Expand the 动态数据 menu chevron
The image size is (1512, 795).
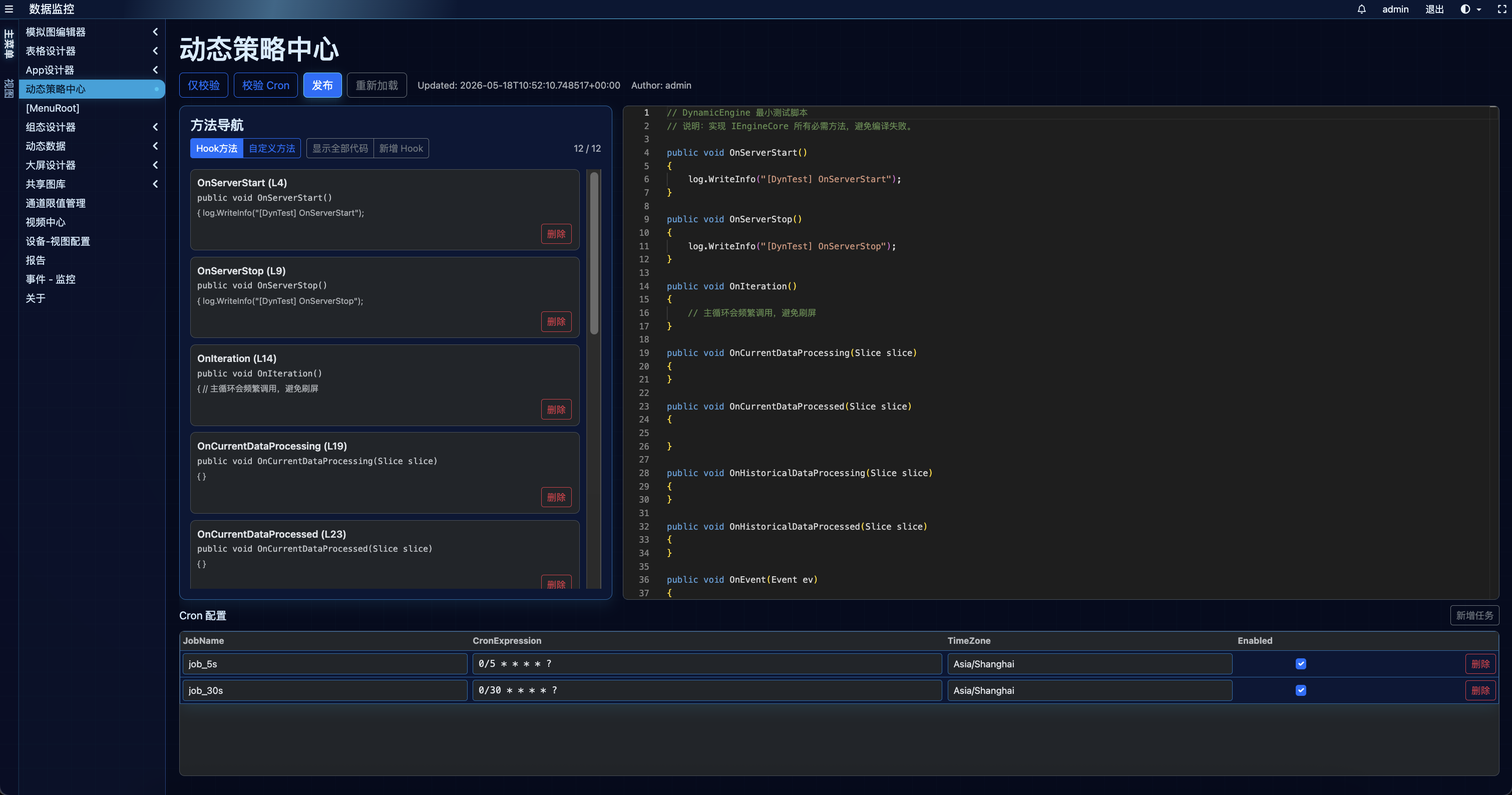click(156, 146)
